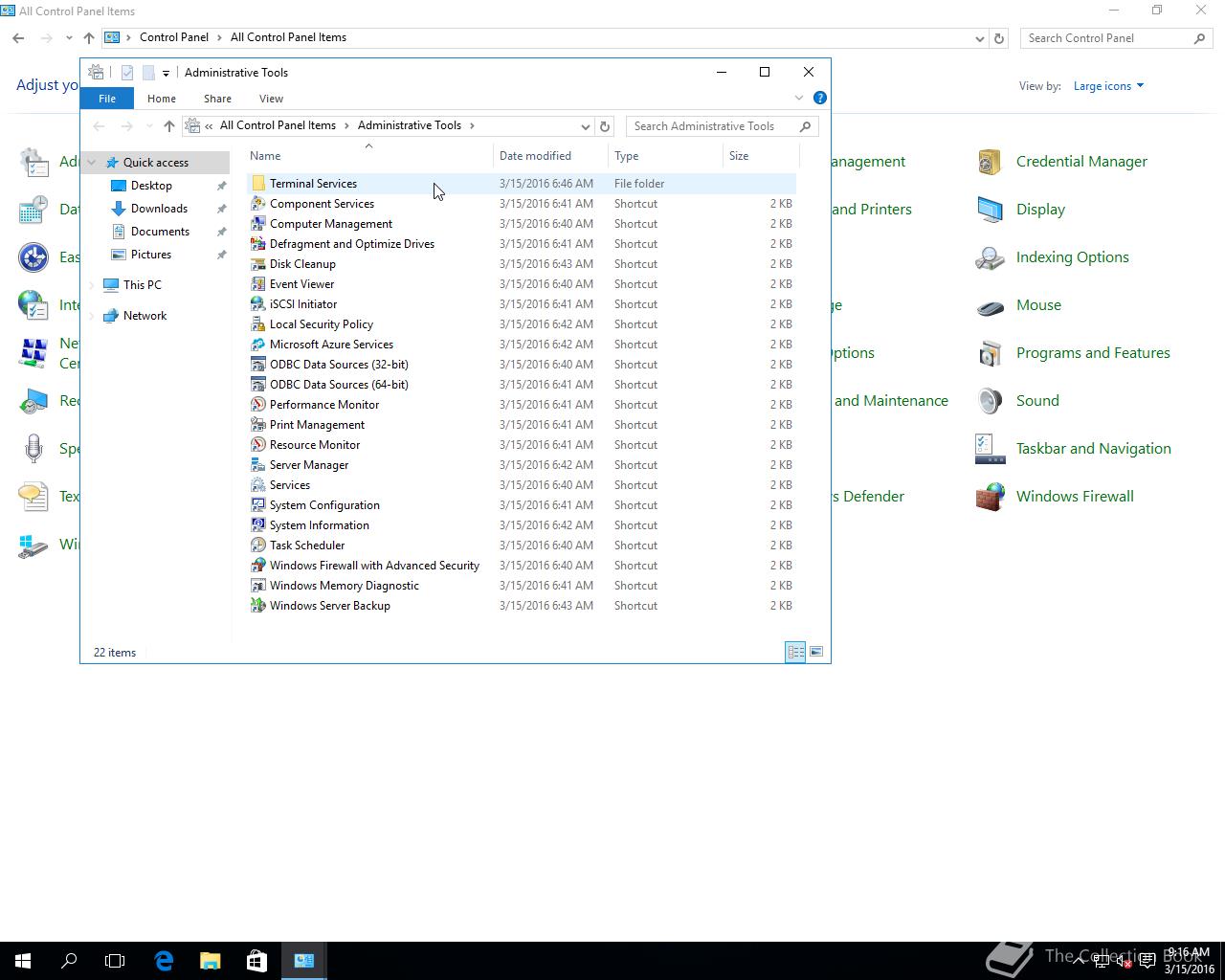1225x980 pixels.
Task: Select the Local Security Policy icon
Action: 257,324
